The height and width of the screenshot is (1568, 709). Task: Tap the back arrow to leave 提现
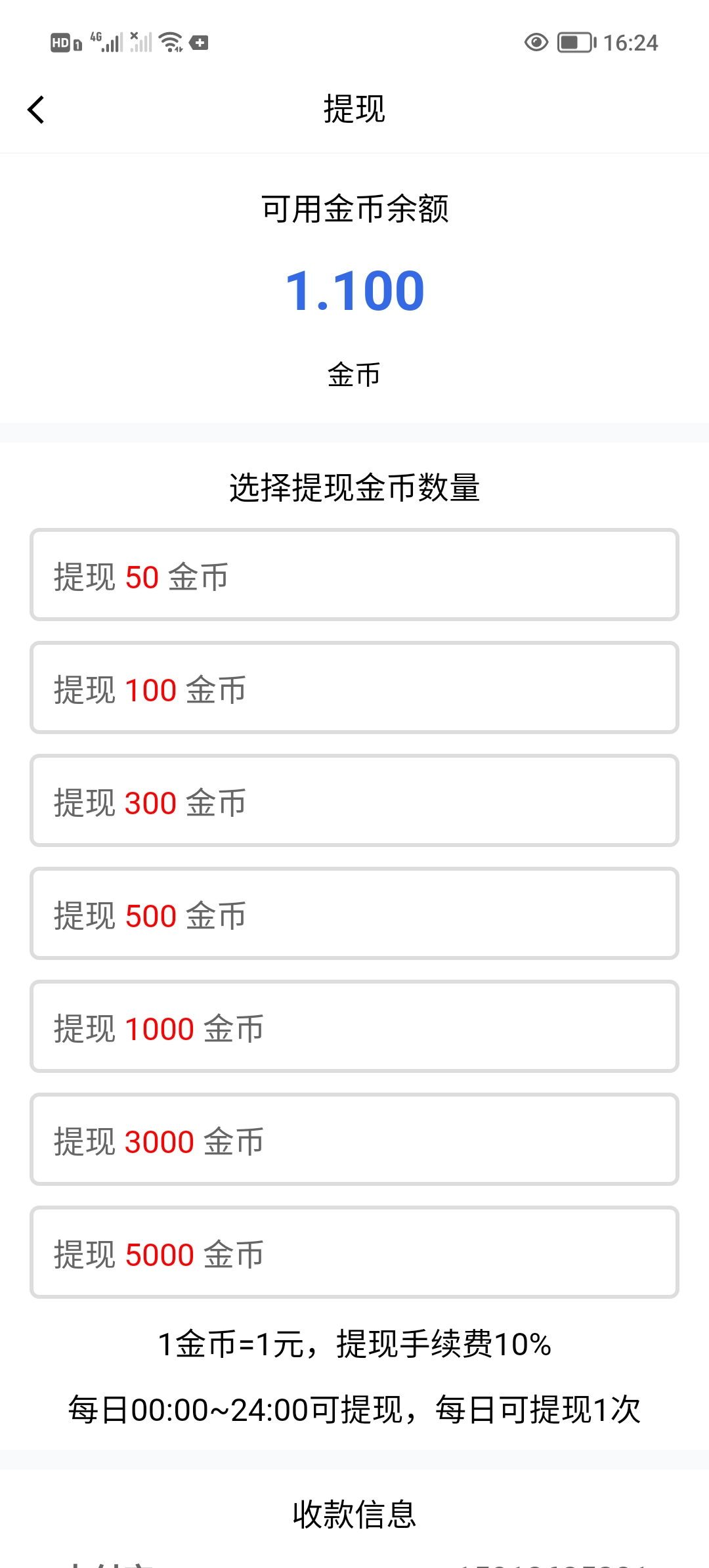point(36,110)
